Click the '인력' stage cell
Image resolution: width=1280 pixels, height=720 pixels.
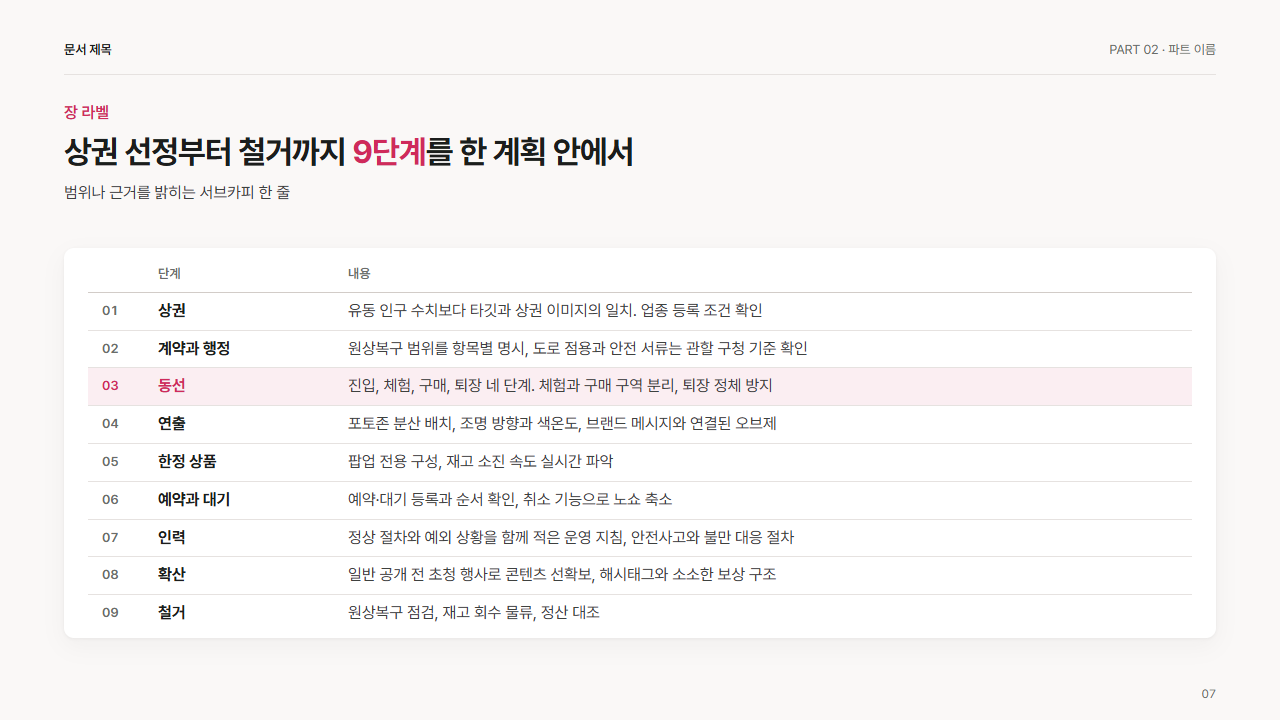pyautogui.click(x=172, y=538)
